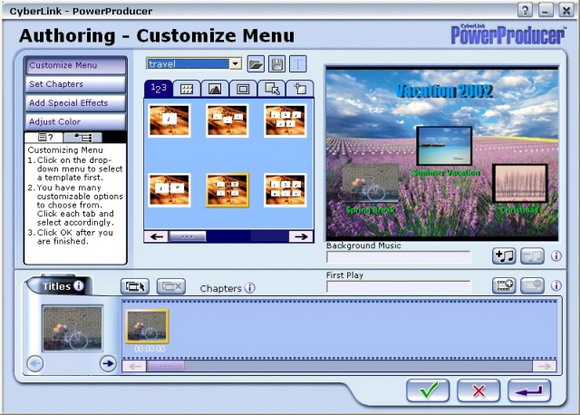Go to the next title
The height and width of the screenshot is (415, 580).
click(x=108, y=364)
